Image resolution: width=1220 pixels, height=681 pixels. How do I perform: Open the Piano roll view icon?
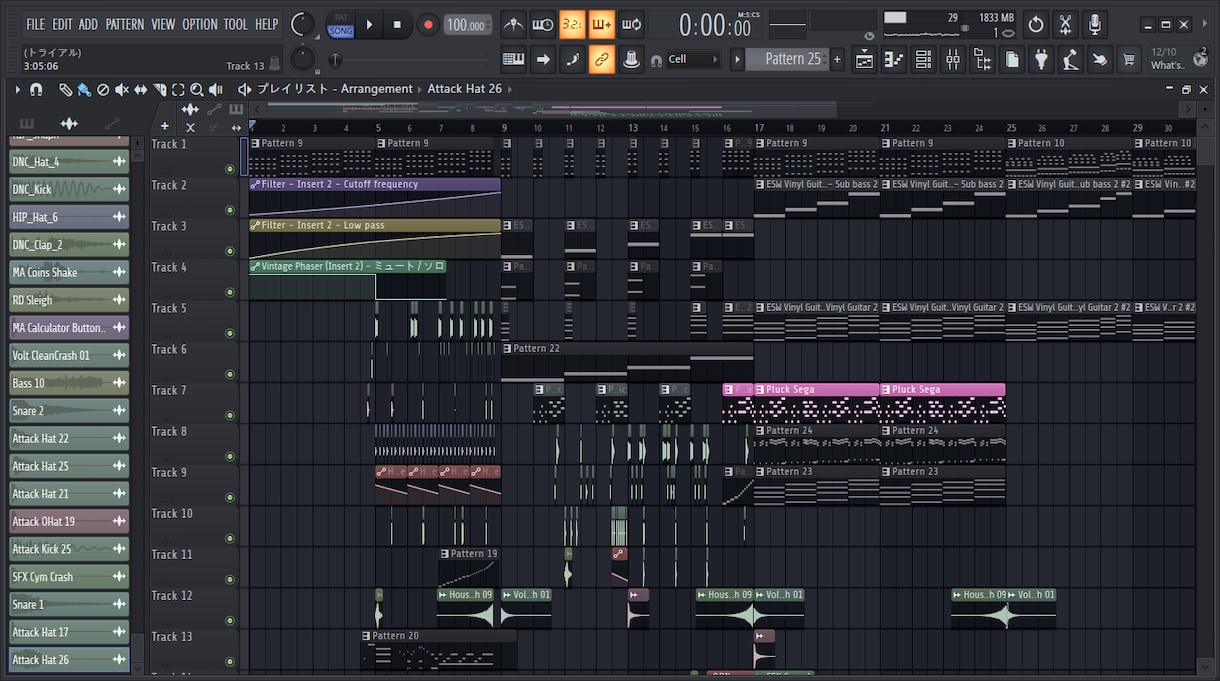[x=894, y=60]
